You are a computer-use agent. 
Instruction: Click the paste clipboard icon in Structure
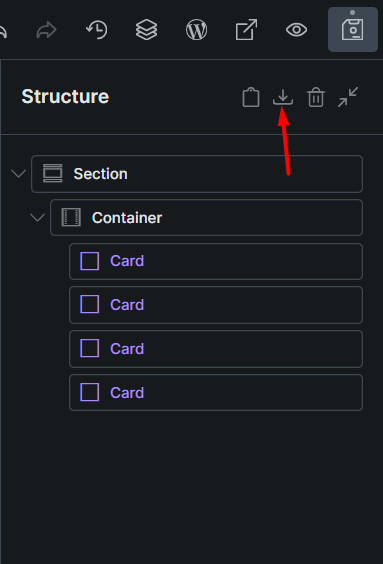251,97
